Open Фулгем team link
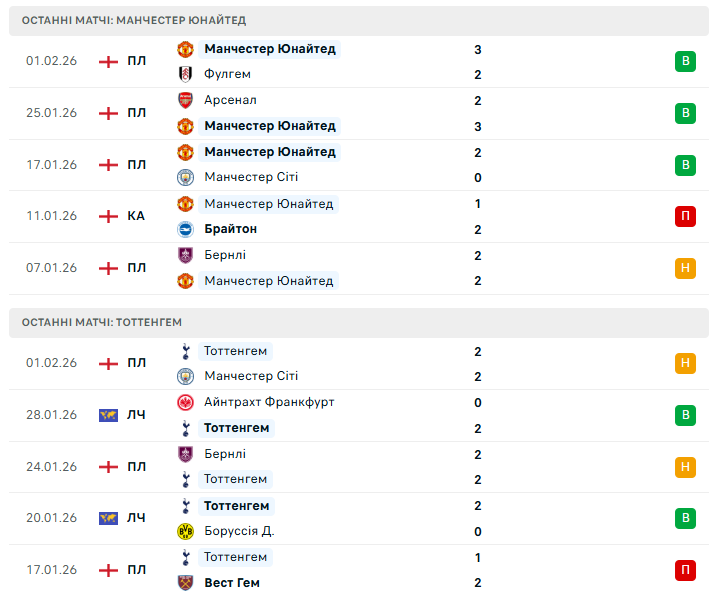The width and height of the screenshot is (717, 597). pyautogui.click(x=227, y=74)
